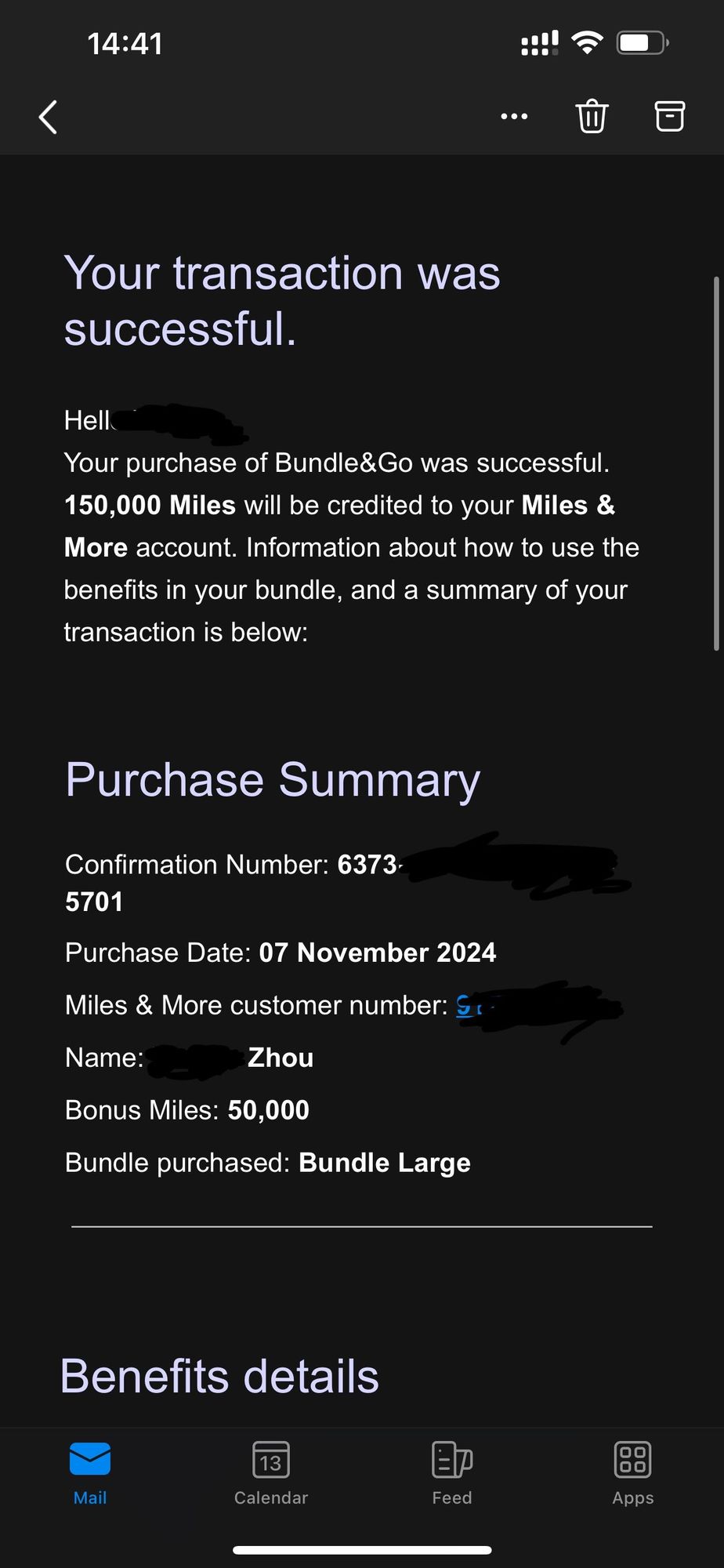The image size is (724, 1568).
Task: Tap the Benefits details heading
Action: (219, 1377)
